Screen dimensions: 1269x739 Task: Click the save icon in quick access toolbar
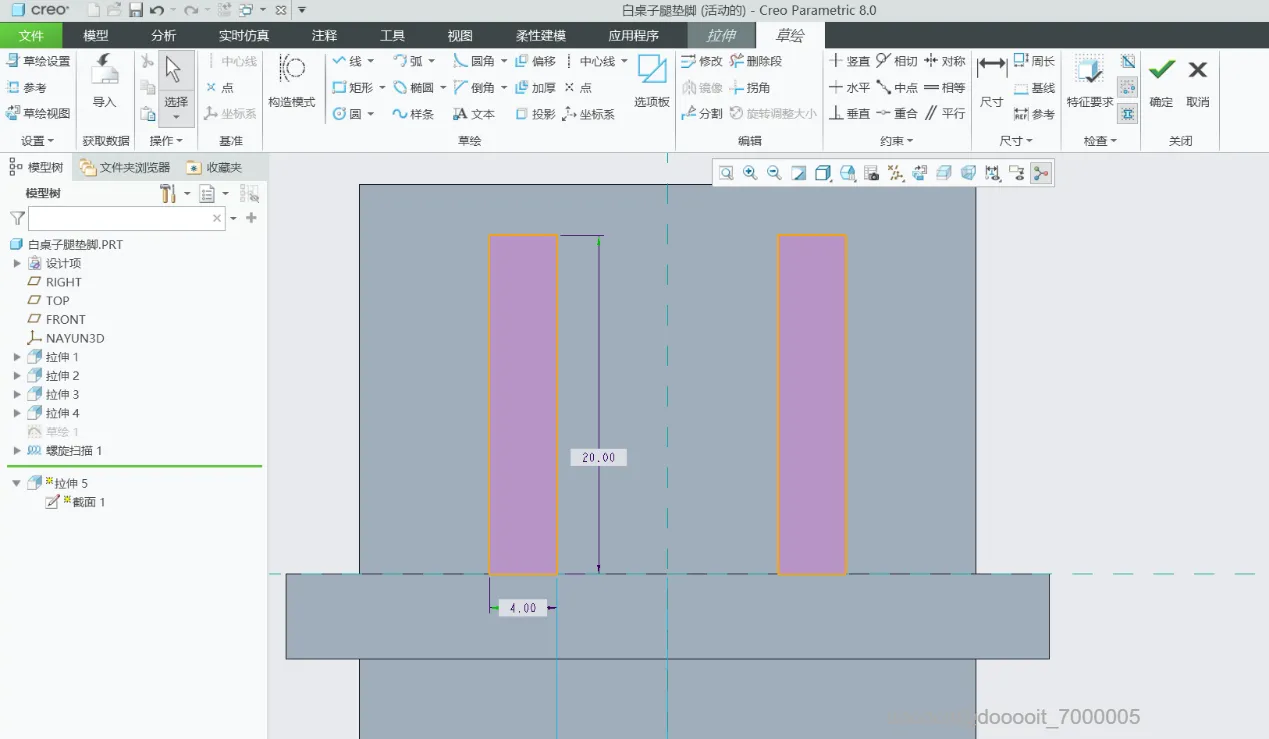pos(136,10)
